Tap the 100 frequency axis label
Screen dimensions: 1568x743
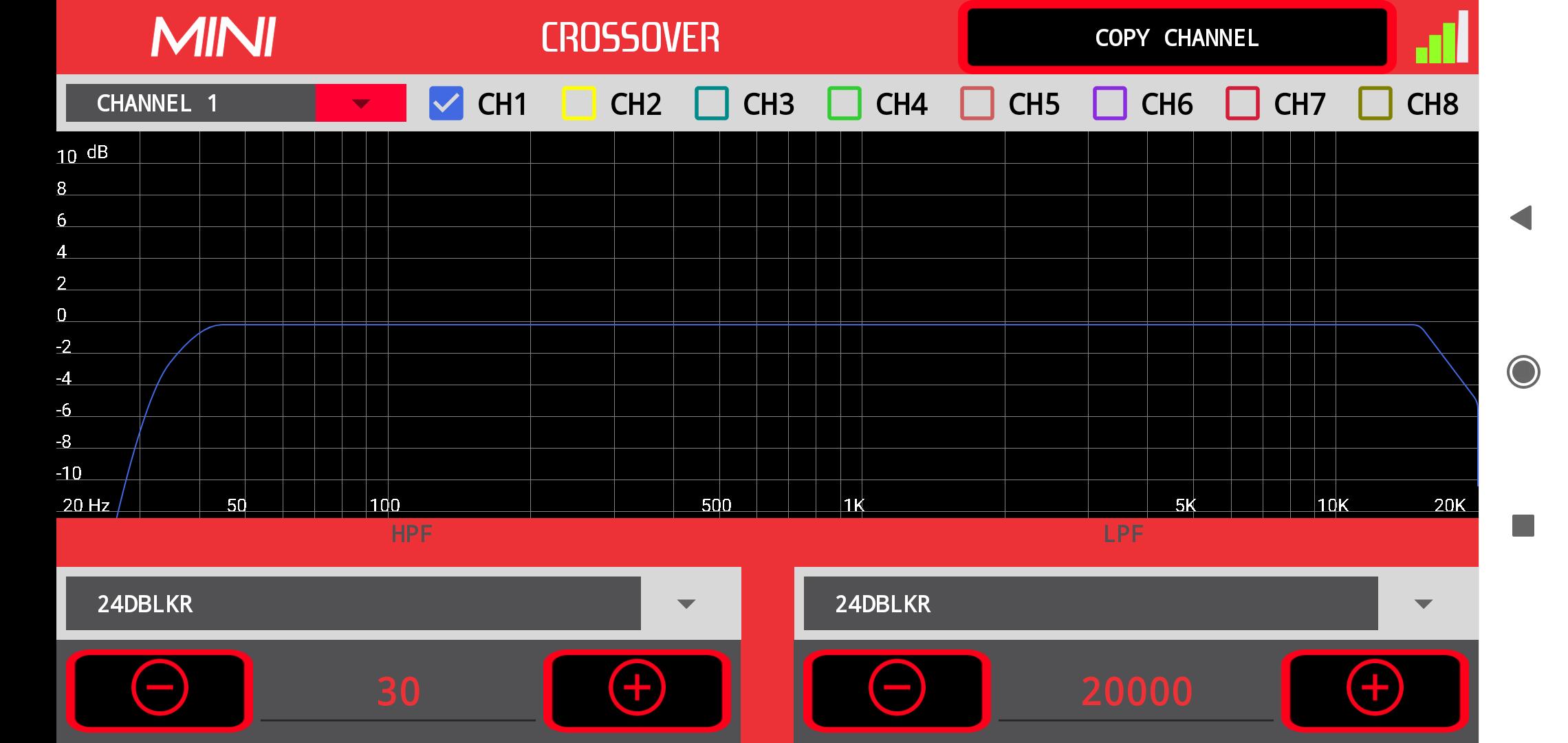point(384,506)
